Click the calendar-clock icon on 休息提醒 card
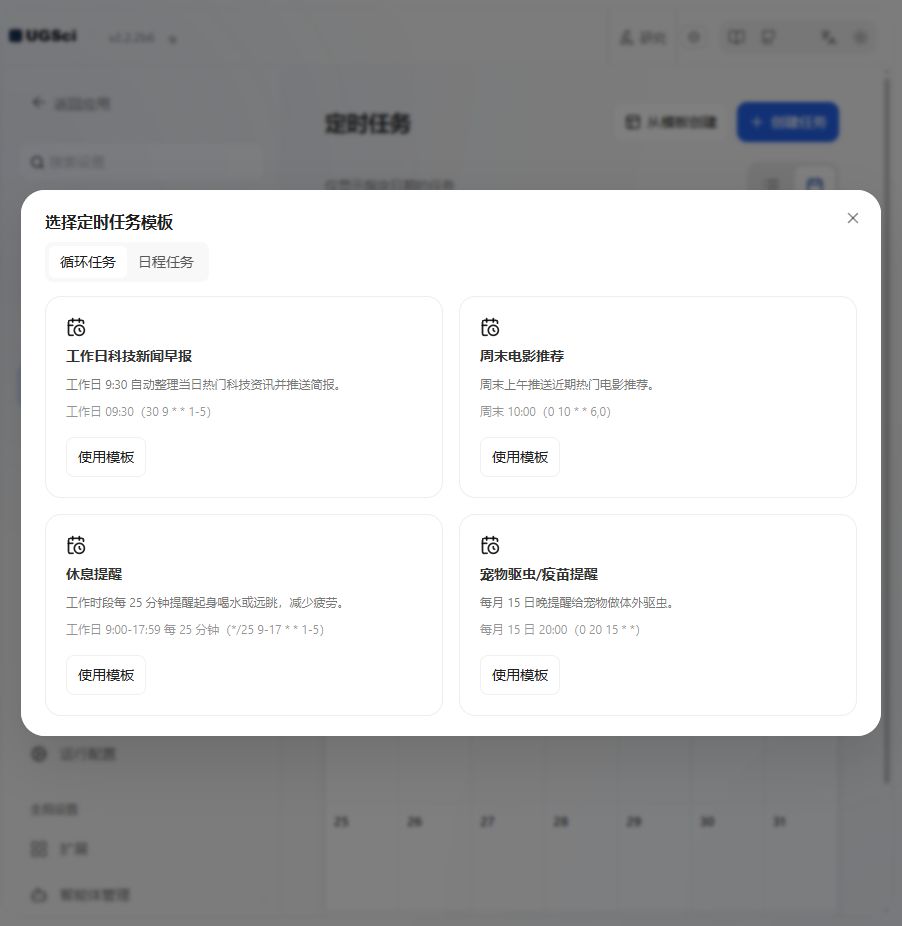This screenshot has height=926, width=902. (x=76, y=545)
